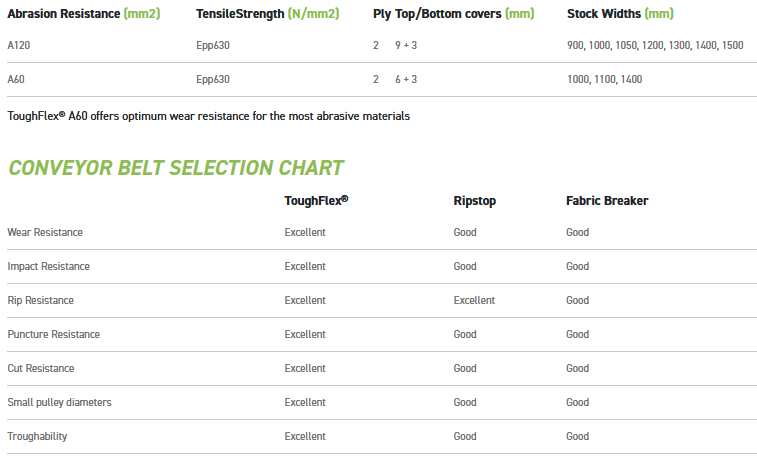Select the Small pulley diameters row label
This screenshot has height=476, width=757.
pos(59,402)
